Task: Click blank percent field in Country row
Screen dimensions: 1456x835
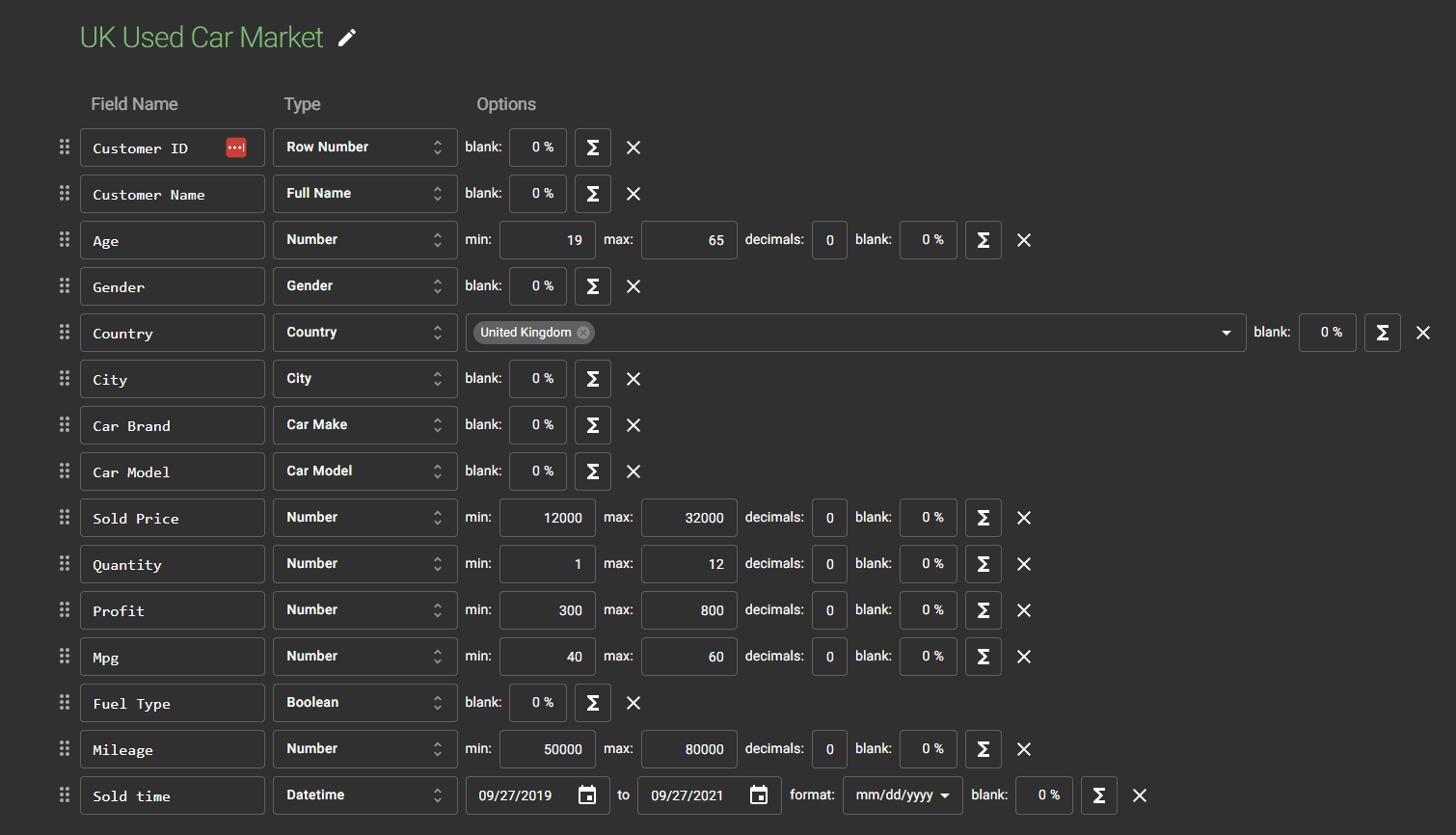Action: (1328, 333)
